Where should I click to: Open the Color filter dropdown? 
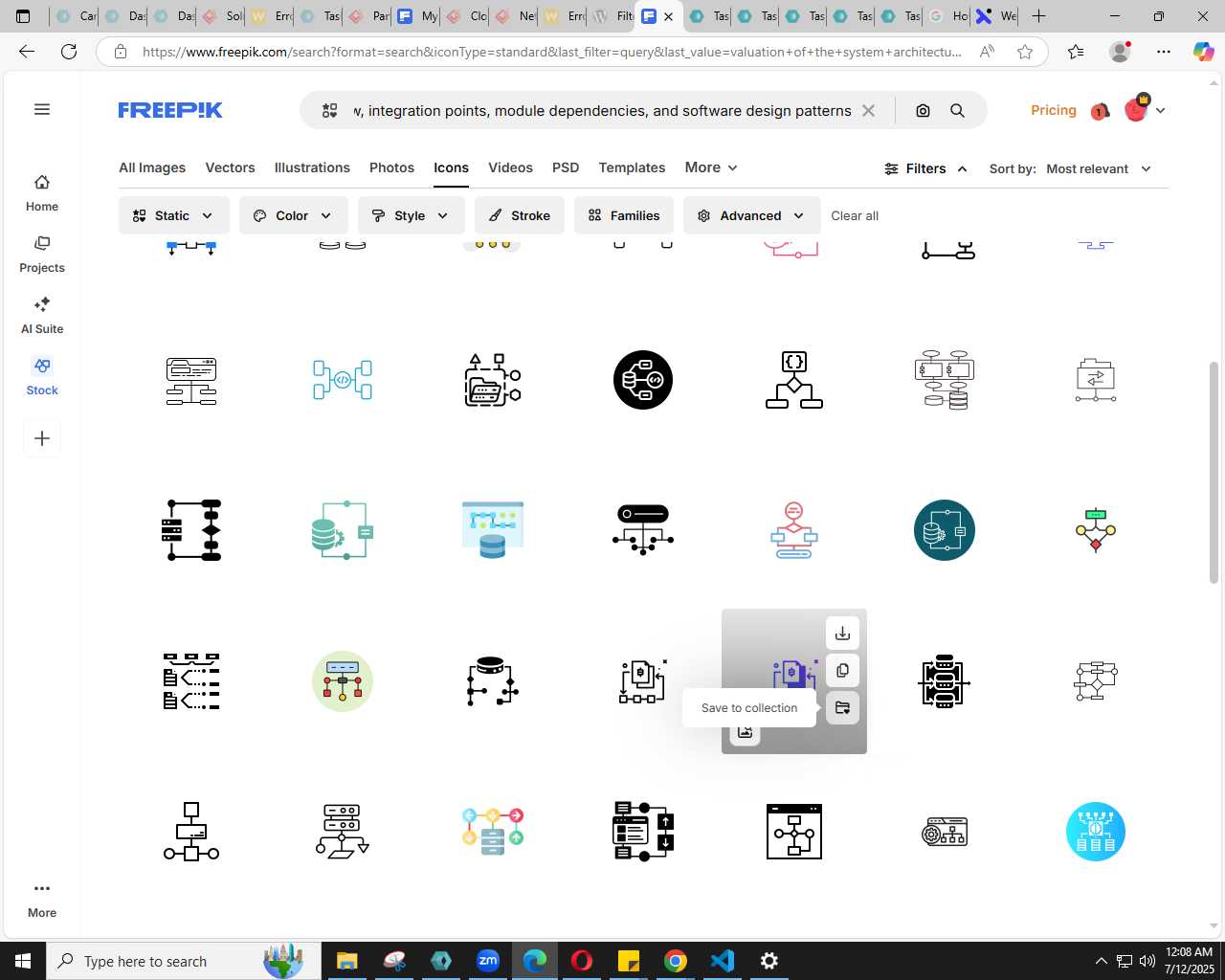293,215
